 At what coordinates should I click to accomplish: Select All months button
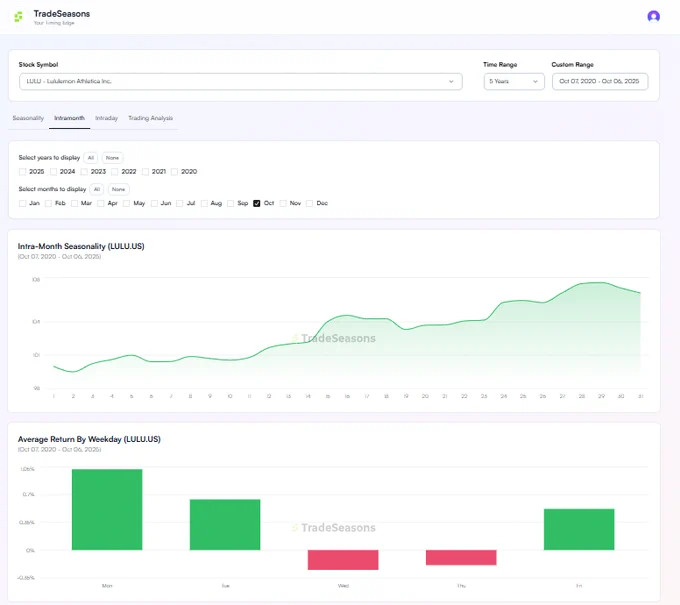[x=97, y=190]
